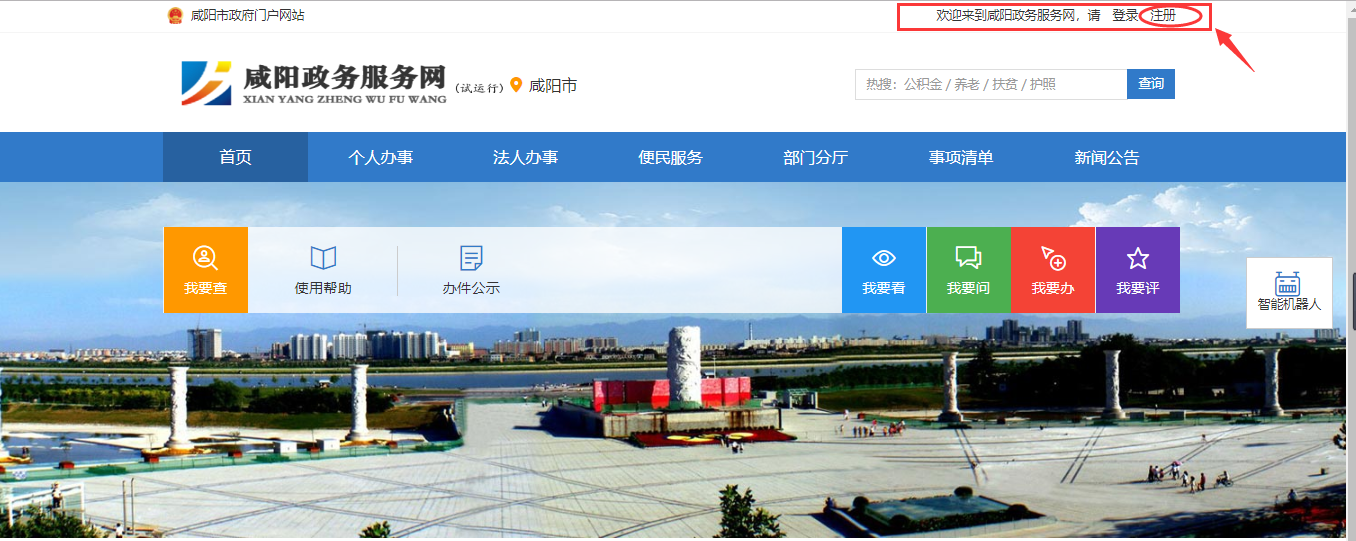Click the orange location pin icon

coord(516,85)
